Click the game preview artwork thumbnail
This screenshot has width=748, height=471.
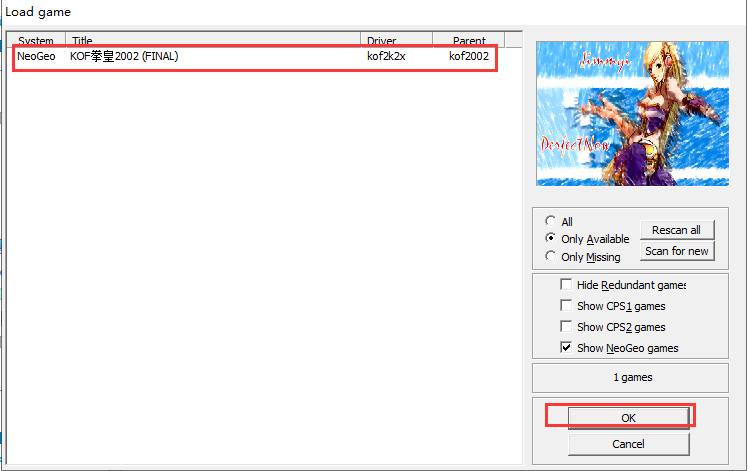point(633,114)
